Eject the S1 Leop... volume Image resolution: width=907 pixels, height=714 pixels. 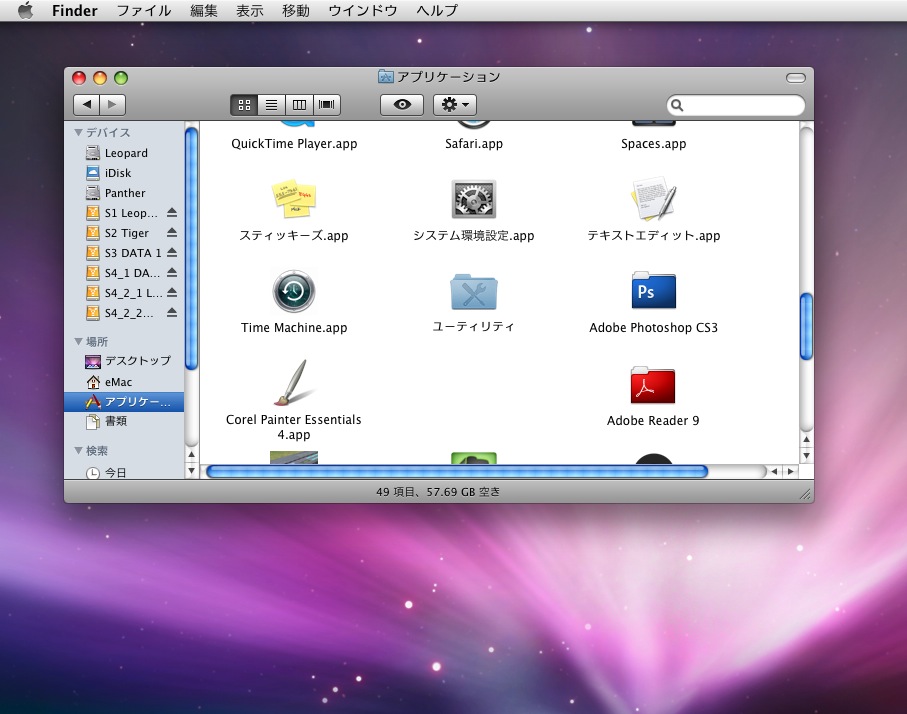coord(172,212)
